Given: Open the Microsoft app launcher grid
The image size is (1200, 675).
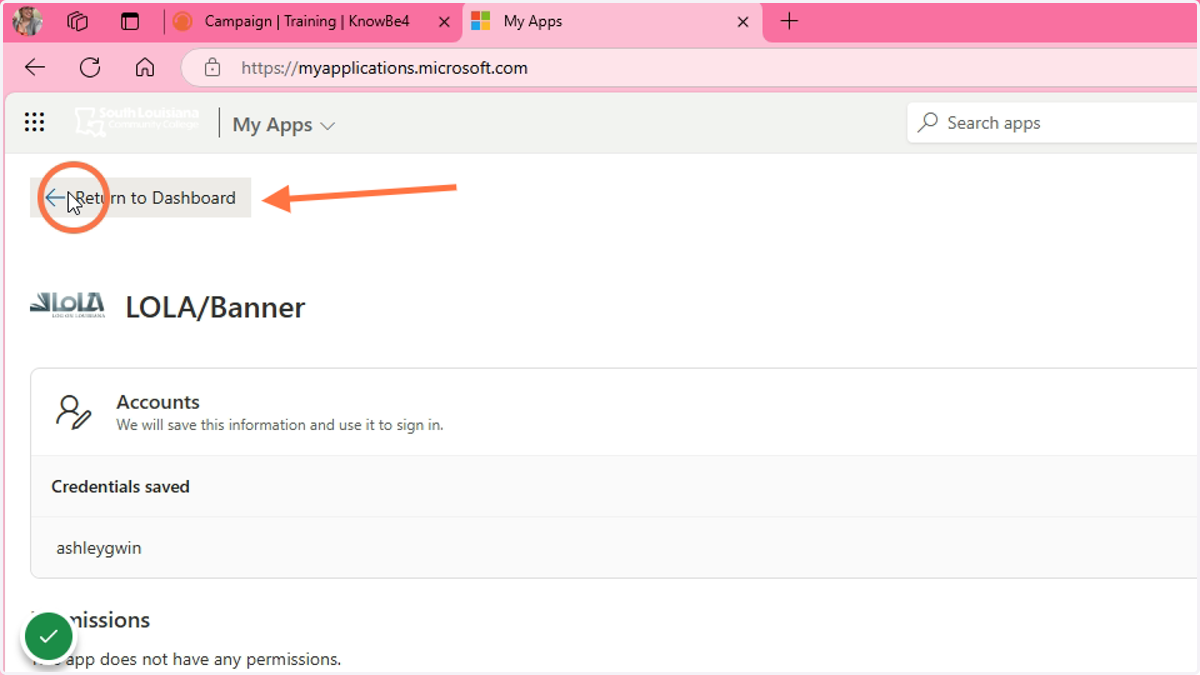Looking at the screenshot, I should click(34, 122).
